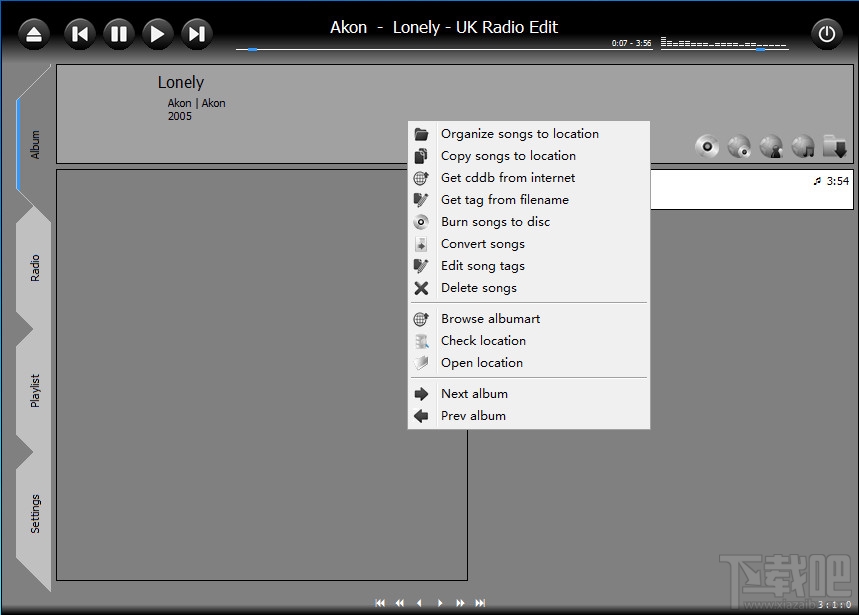Click the play button
The image size is (859, 615).
pos(157,34)
